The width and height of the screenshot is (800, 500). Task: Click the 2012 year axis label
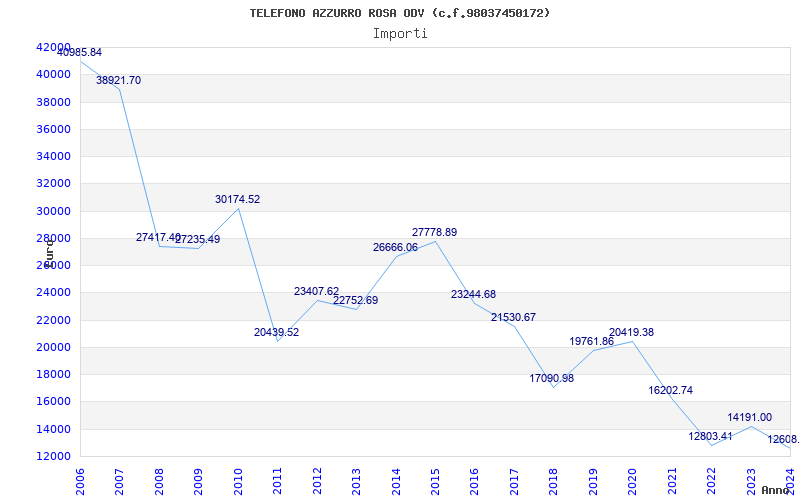pos(317,482)
